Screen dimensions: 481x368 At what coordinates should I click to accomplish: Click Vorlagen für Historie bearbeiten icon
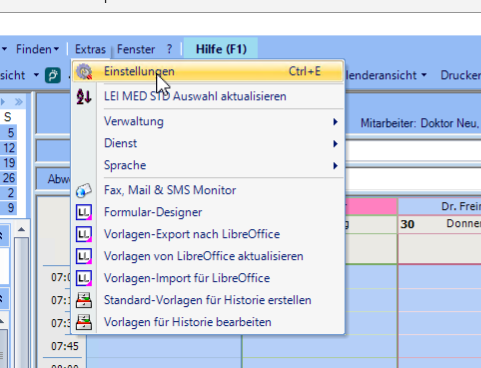(84, 322)
